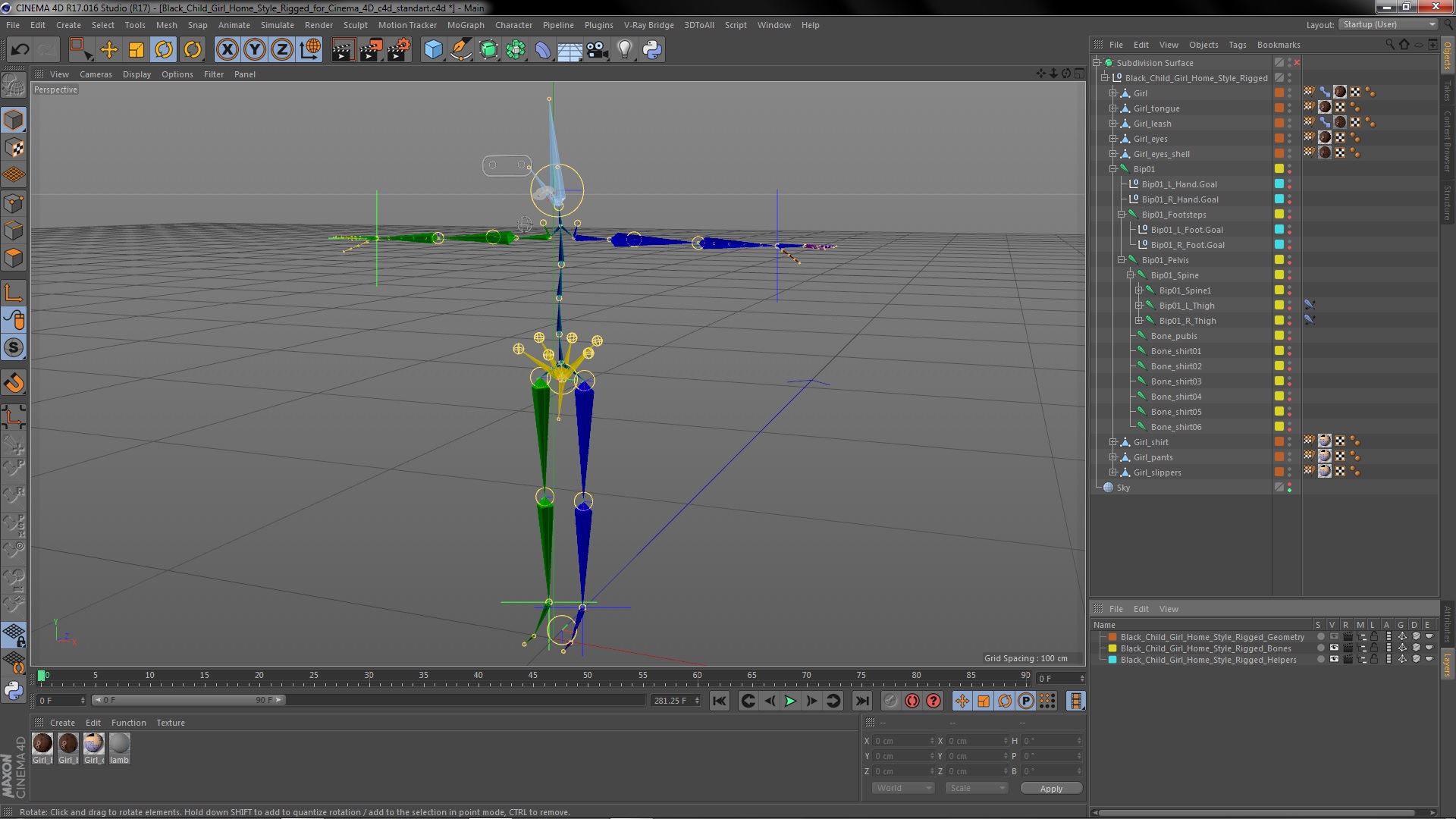Open Object Manager Tags menu
The width and height of the screenshot is (1456, 819).
coord(1237,45)
